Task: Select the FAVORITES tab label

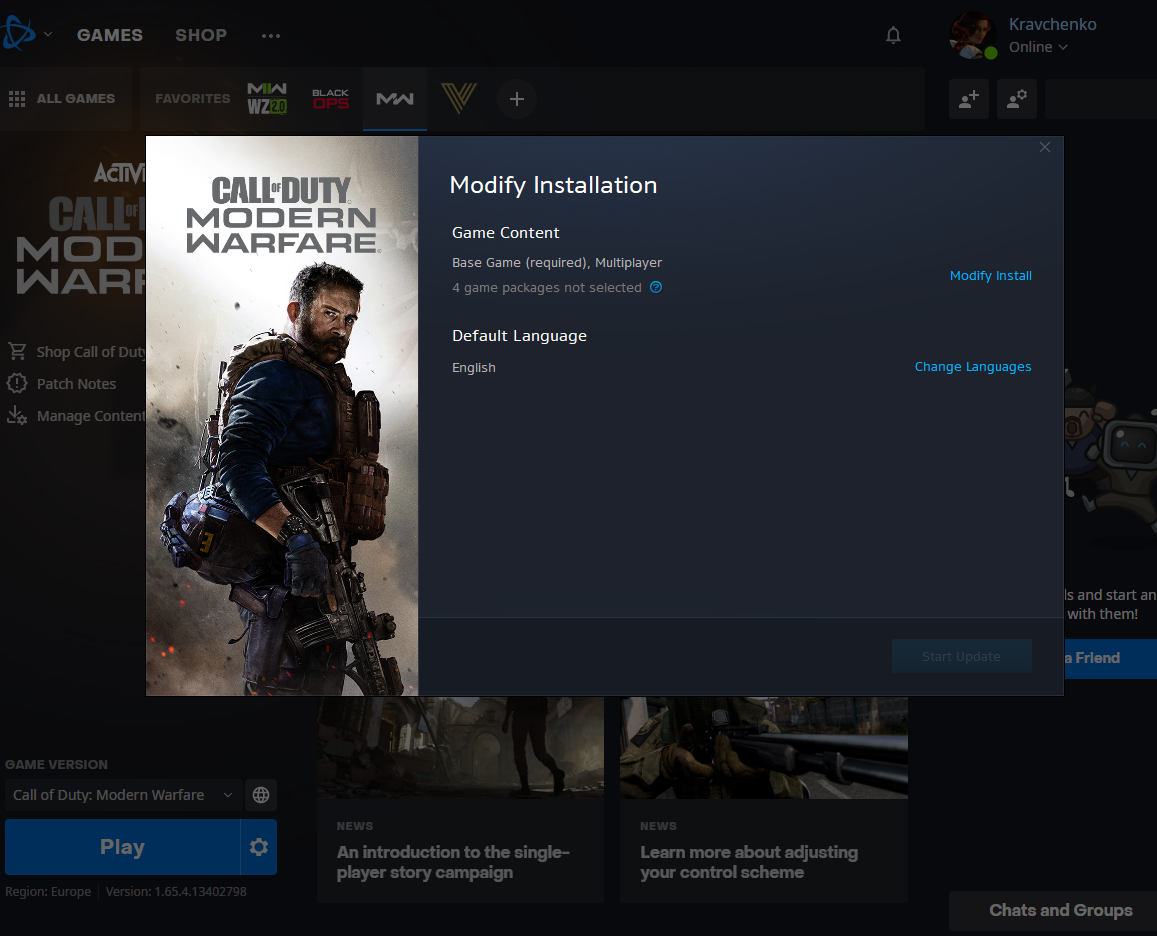Action: click(x=193, y=99)
